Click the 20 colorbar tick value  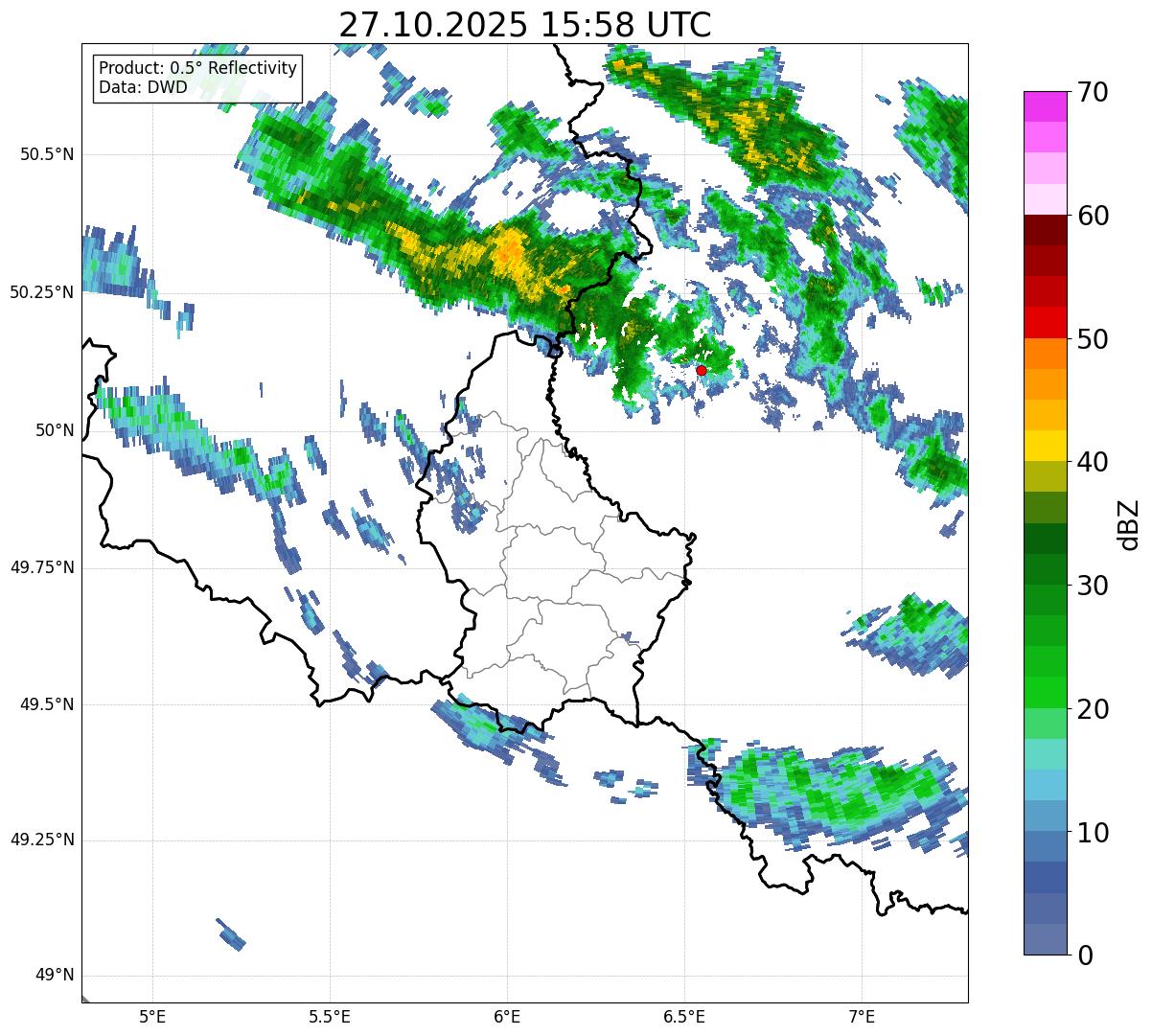point(1092,709)
